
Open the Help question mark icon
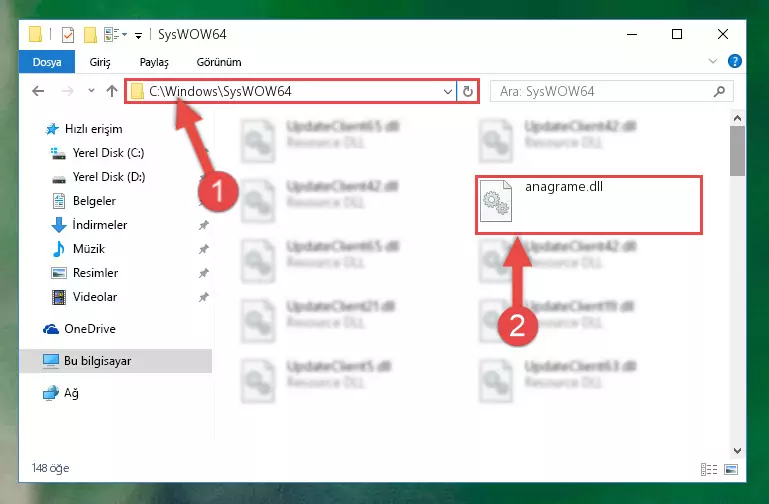click(x=735, y=61)
